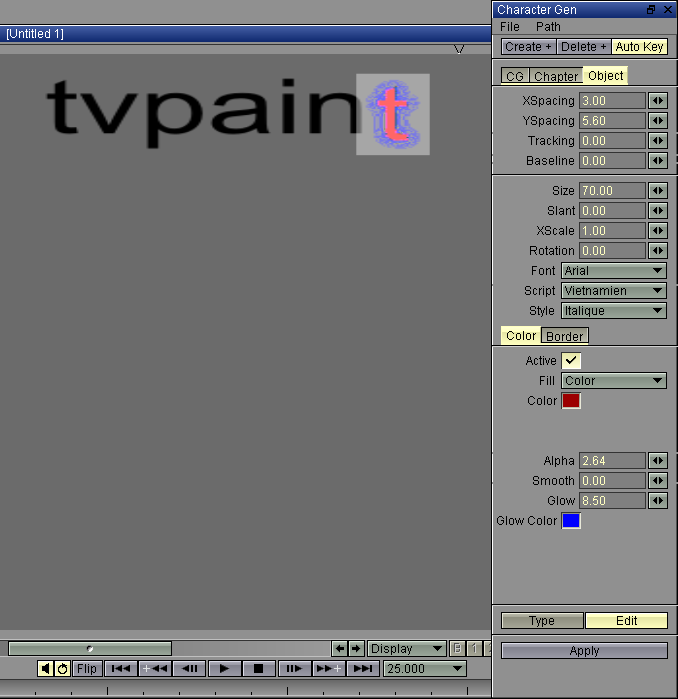Click the YSpacing stepper arrows
Image resolution: width=678 pixels, height=699 pixels.
(x=658, y=121)
